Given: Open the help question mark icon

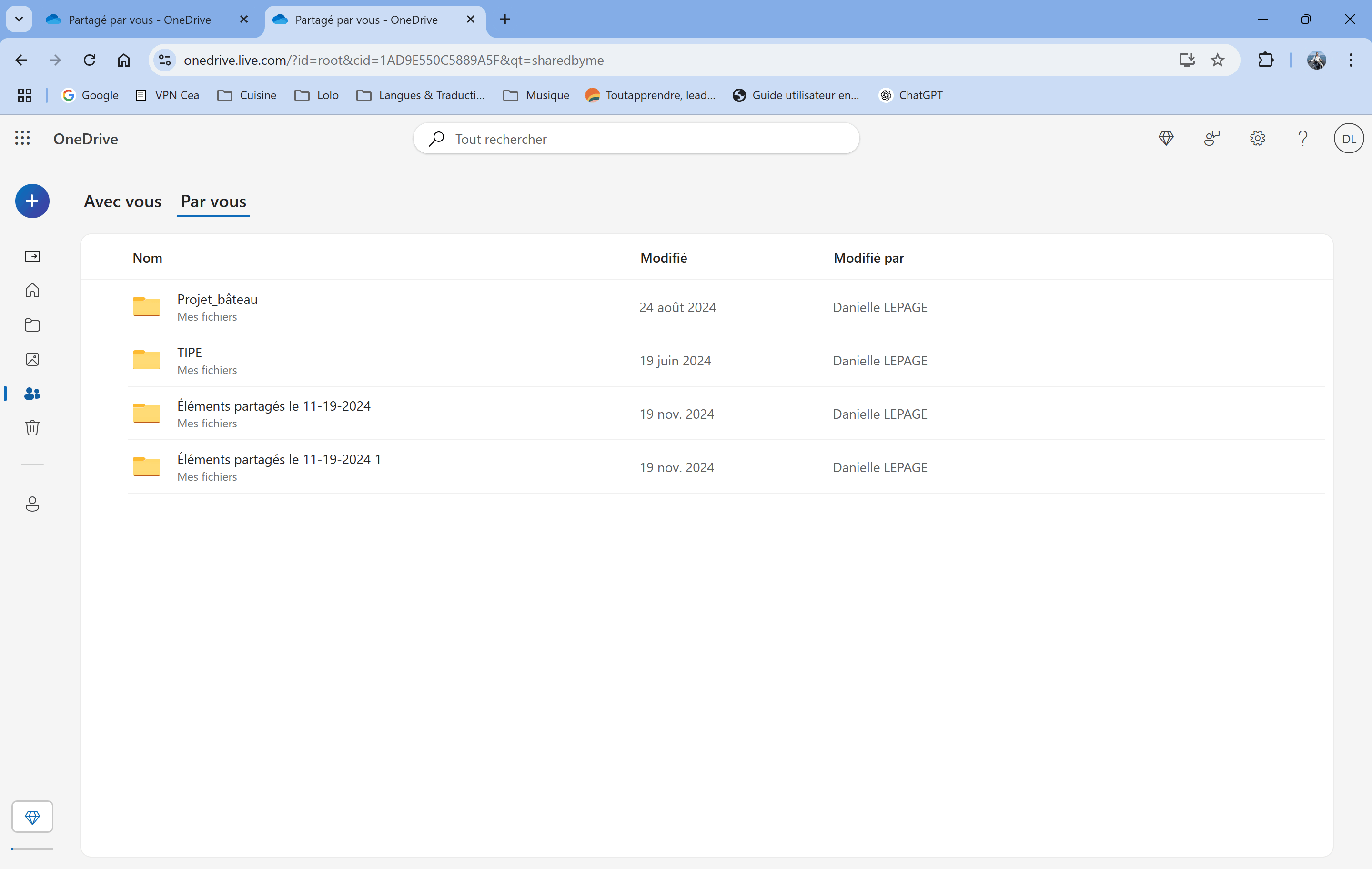Looking at the screenshot, I should click(1303, 139).
